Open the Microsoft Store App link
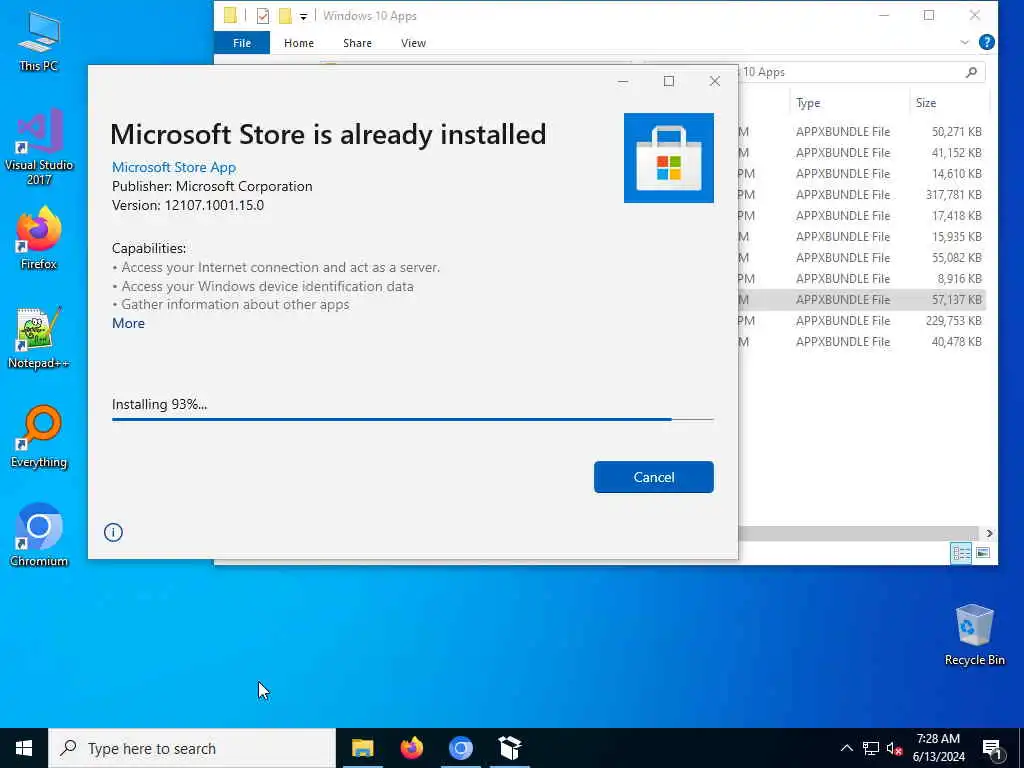The height and width of the screenshot is (768, 1024). click(x=174, y=167)
